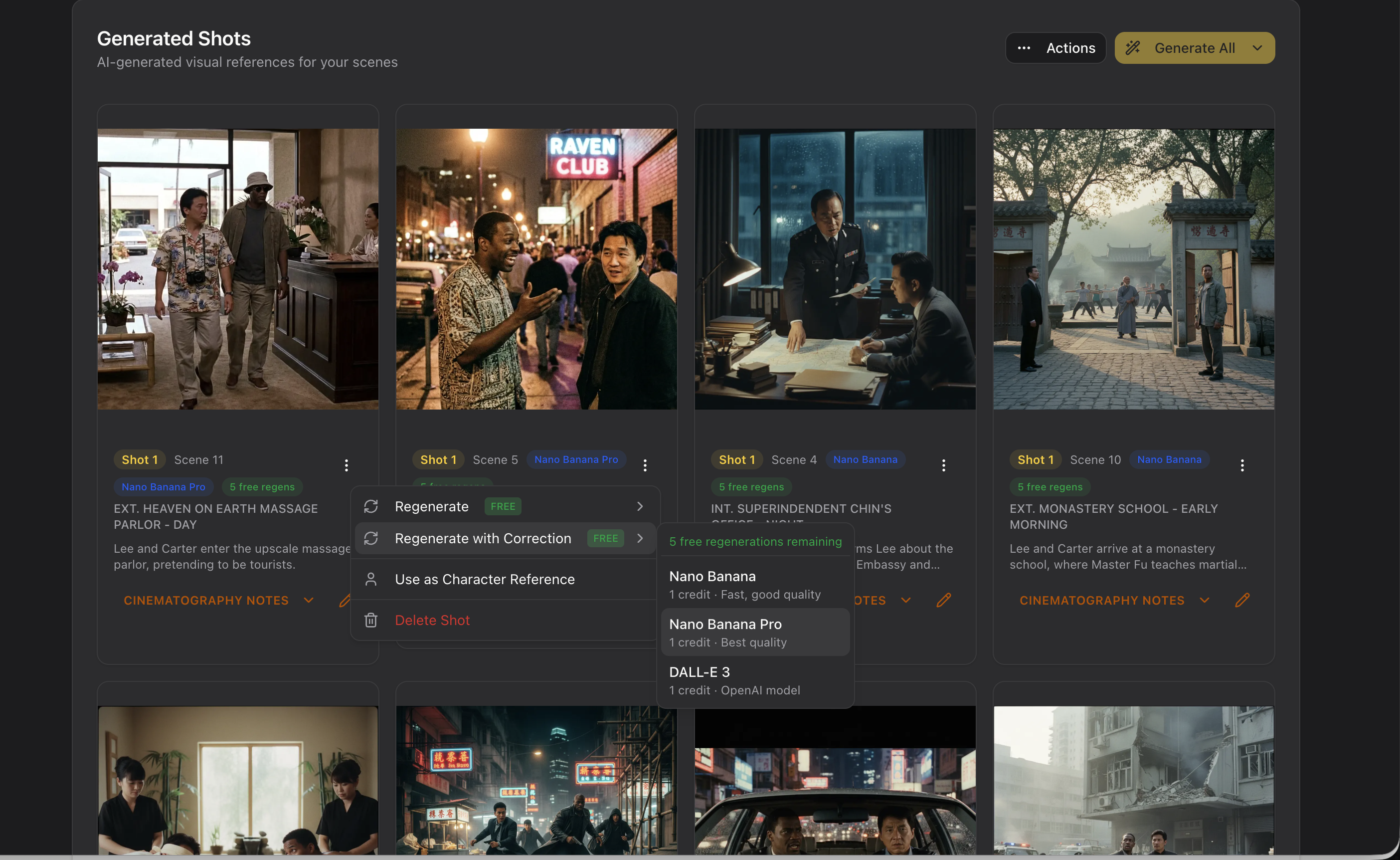Open three-dot menu for Scene 11 shot

[x=346, y=465]
